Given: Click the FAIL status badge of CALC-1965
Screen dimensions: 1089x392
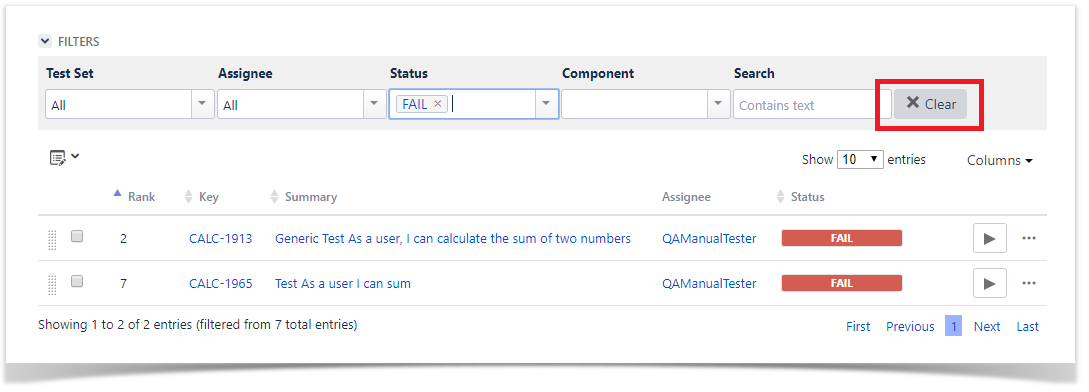Looking at the screenshot, I should 842,283.
